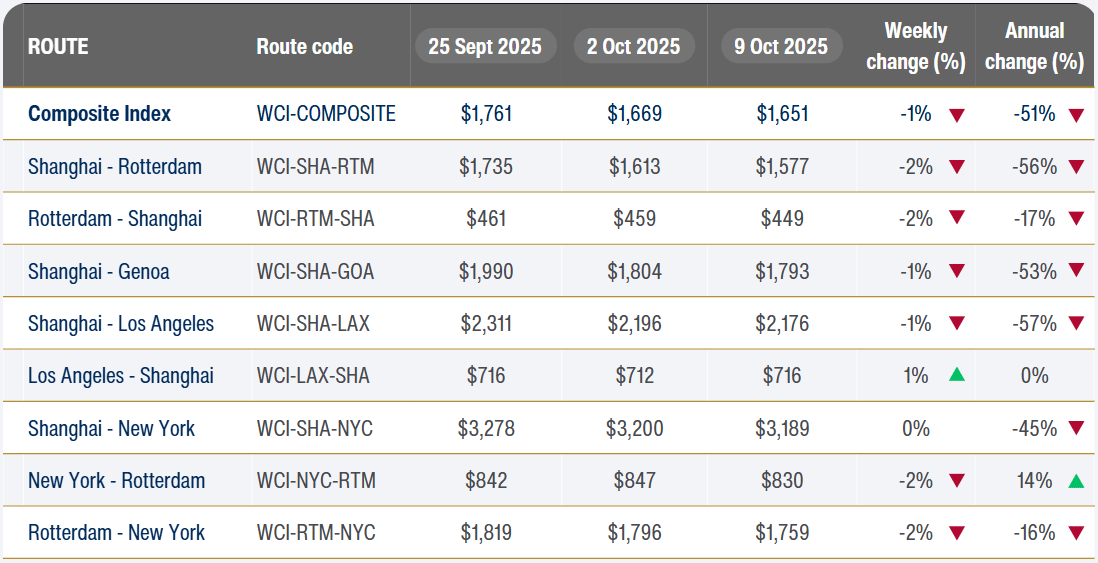
Task: Click the red down arrow for Shanghai - Genoa weekly change
Action: click(957, 271)
